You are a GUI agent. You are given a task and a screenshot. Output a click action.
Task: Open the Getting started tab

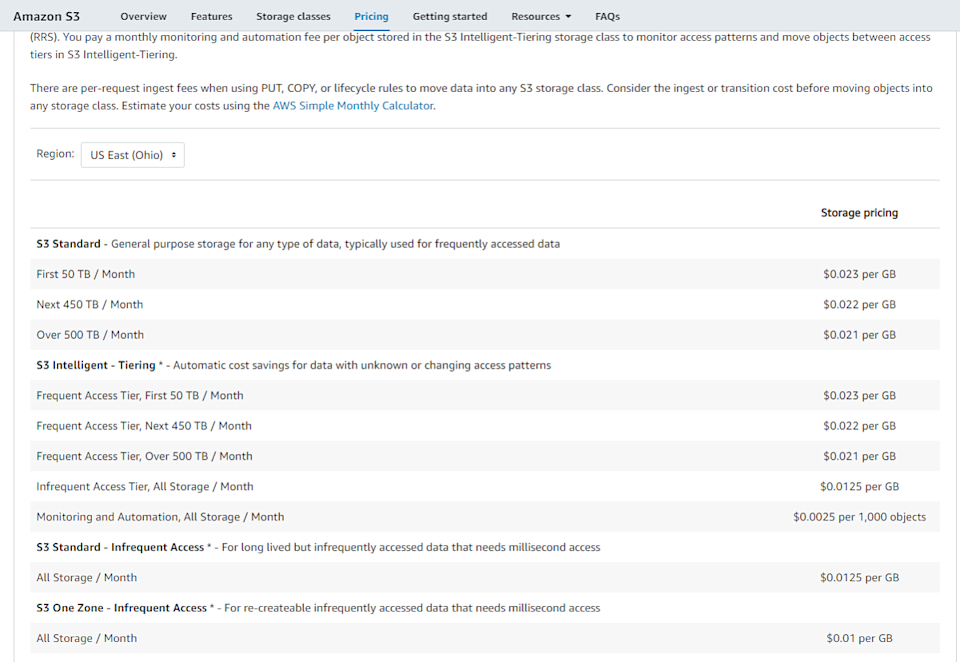450,17
